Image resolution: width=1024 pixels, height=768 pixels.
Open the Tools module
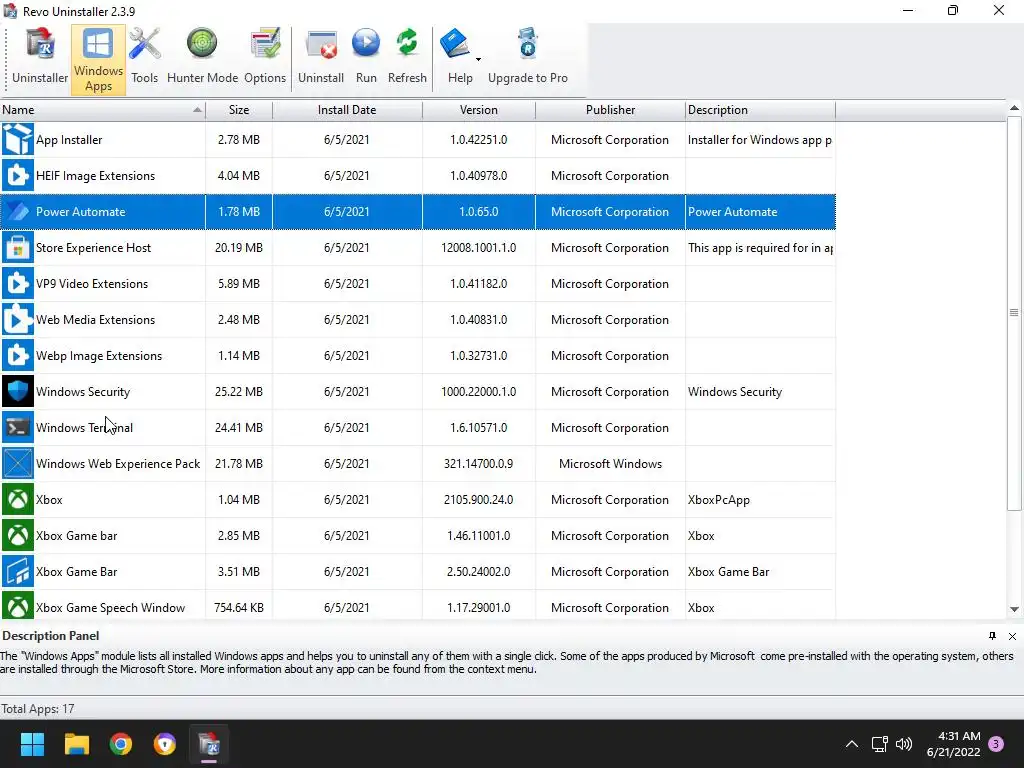tap(144, 59)
